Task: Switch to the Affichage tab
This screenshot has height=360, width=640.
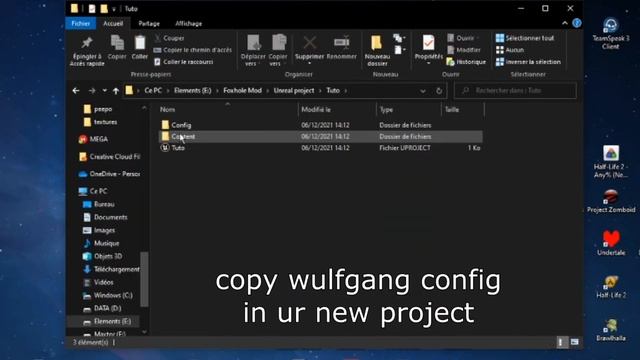Action: (189, 24)
